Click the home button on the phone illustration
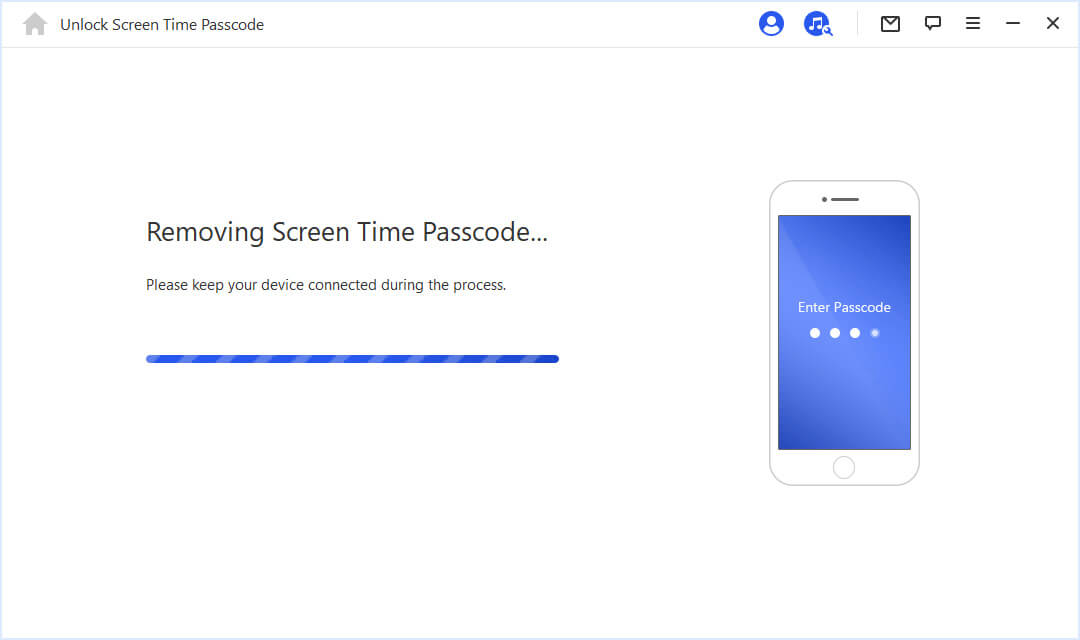This screenshot has height=640, width=1080. coord(844,466)
